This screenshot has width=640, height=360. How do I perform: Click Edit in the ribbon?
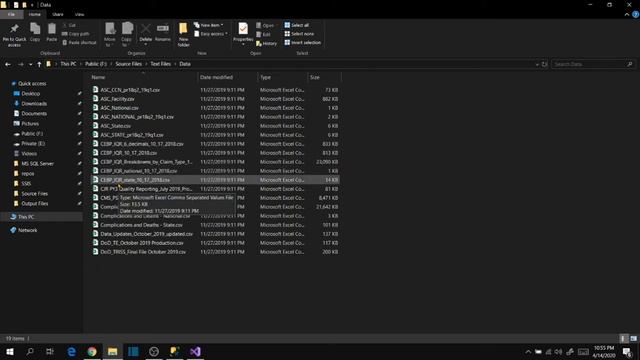(x=263, y=34)
